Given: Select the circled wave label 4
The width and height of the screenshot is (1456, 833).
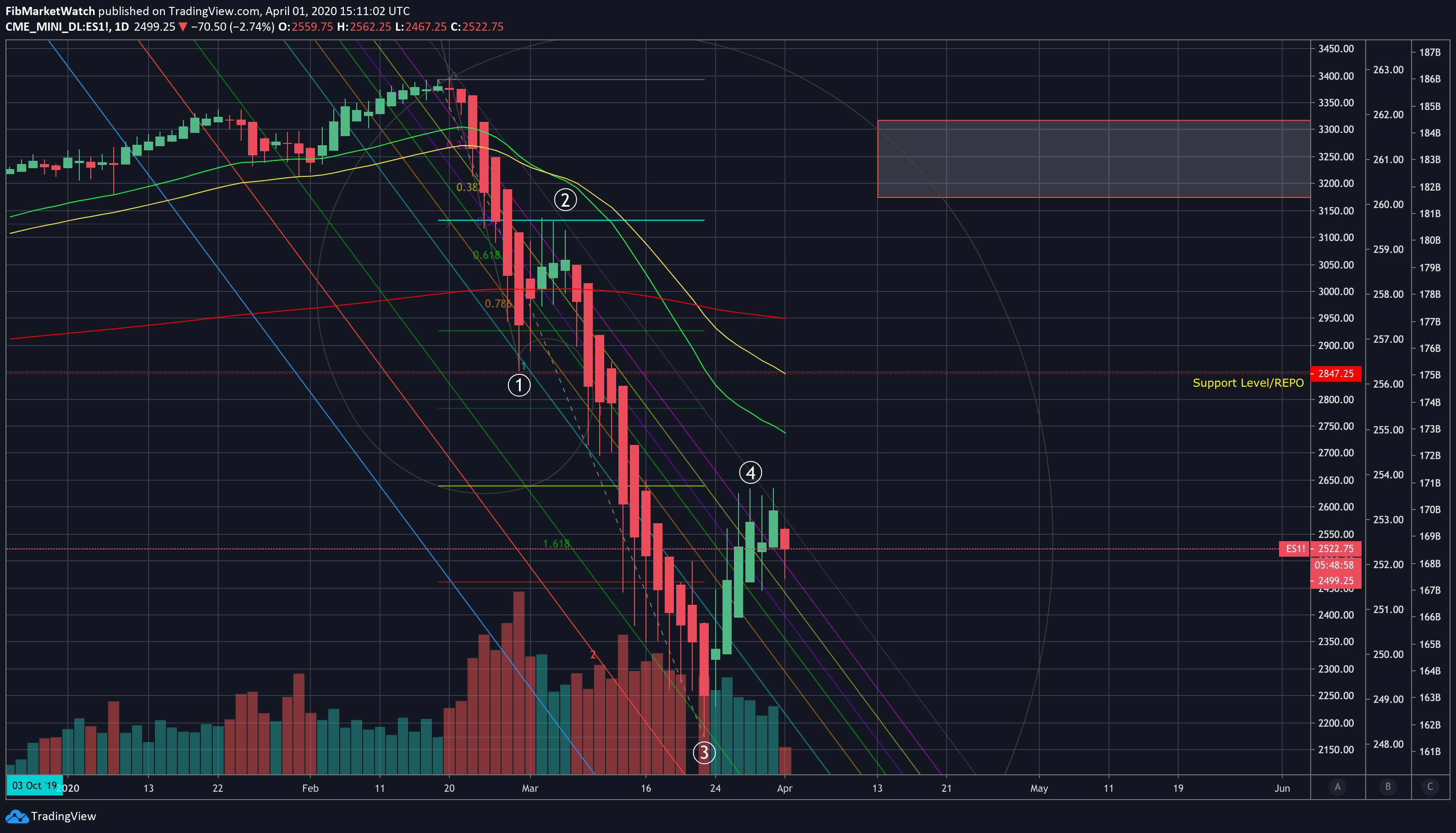Looking at the screenshot, I should (750, 472).
